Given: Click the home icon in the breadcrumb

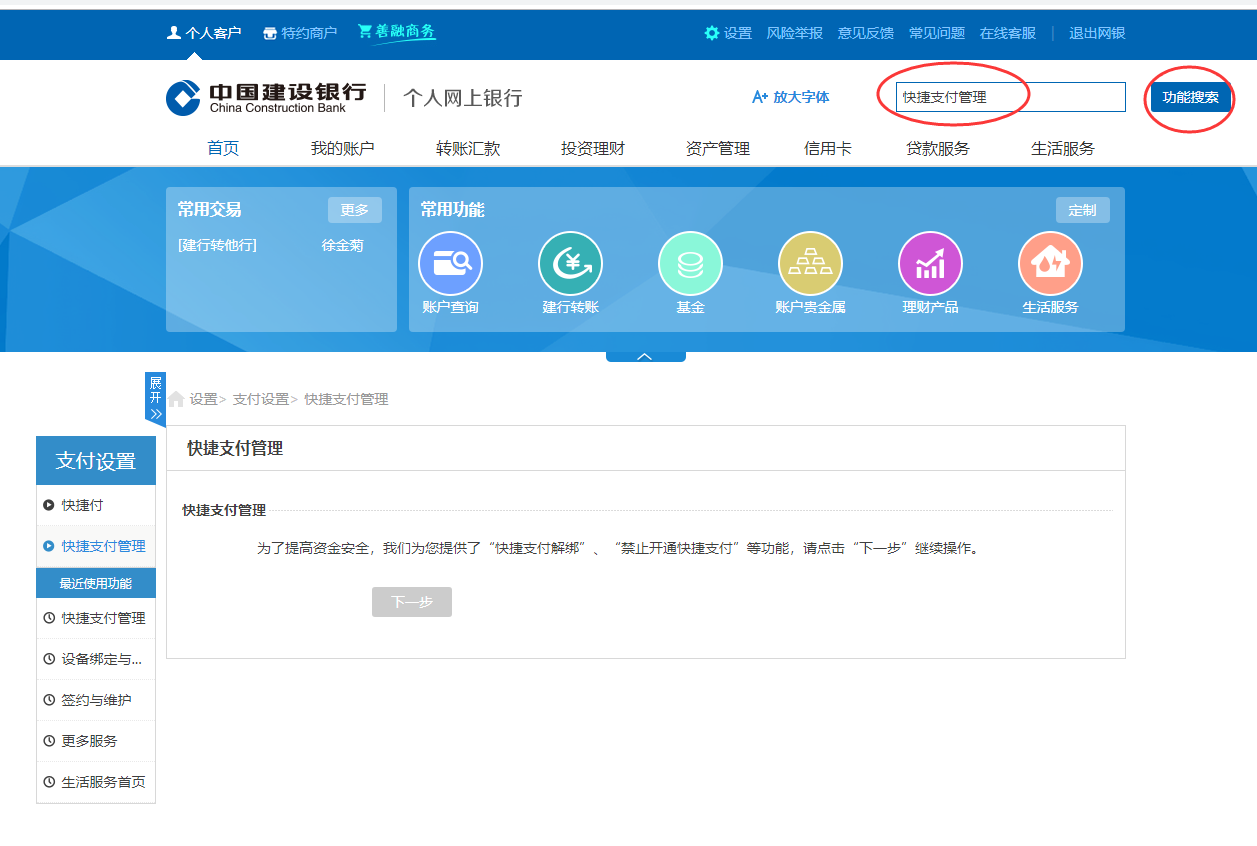Looking at the screenshot, I should click(176, 399).
